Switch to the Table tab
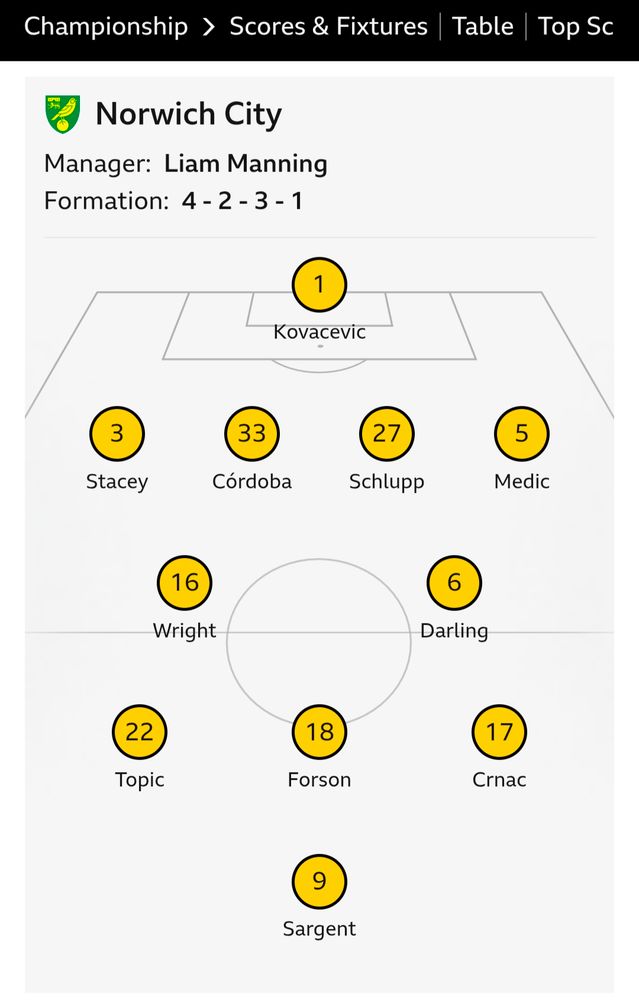 [483, 27]
